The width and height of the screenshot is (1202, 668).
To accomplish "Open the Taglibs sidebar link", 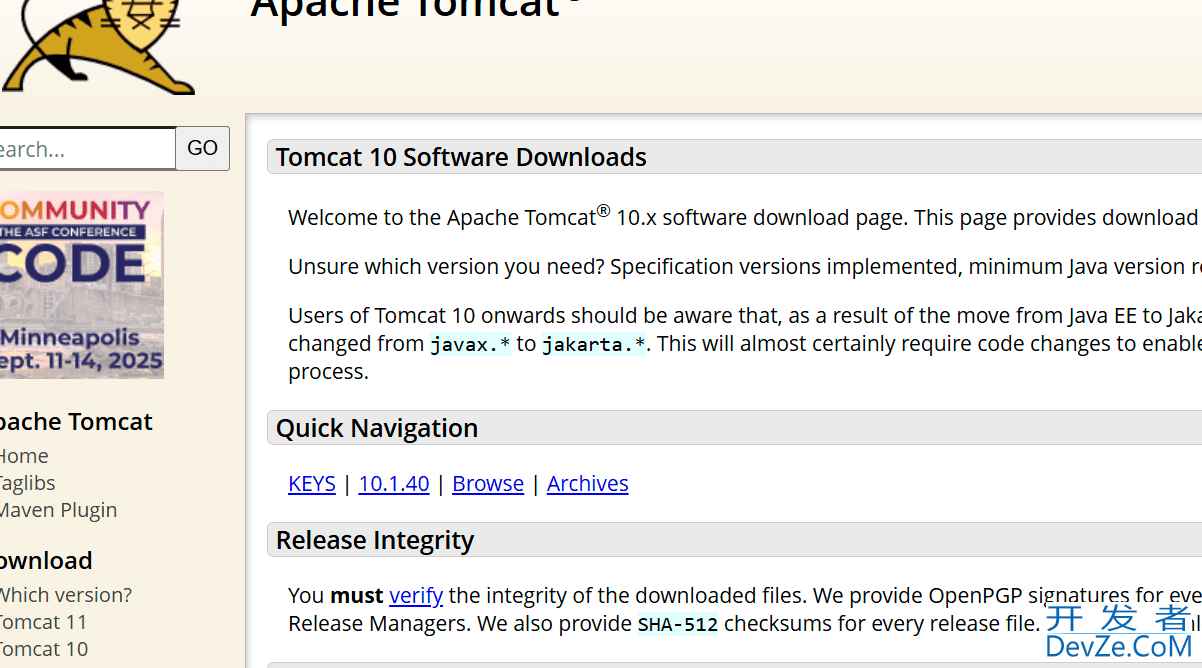I will coord(28,483).
